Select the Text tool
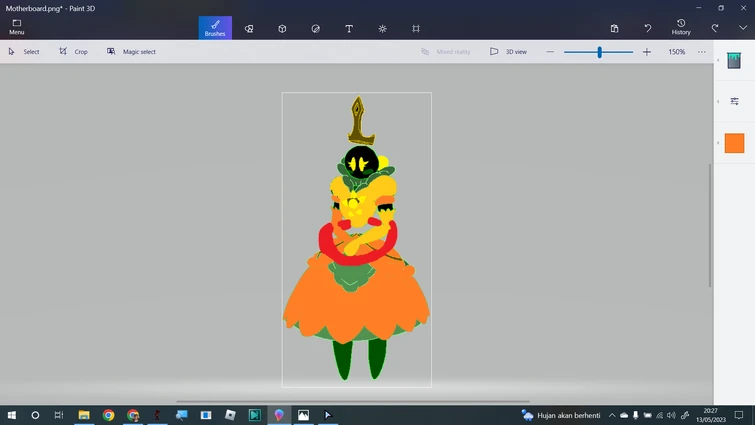The image size is (755, 425). [349, 29]
